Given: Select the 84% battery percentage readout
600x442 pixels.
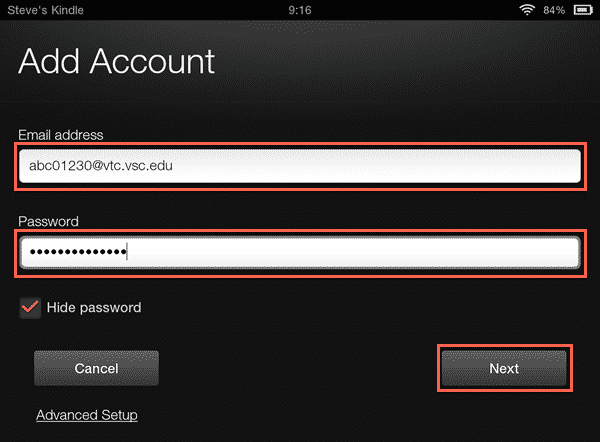Looking at the screenshot, I should pyautogui.click(x=554, y=10).
